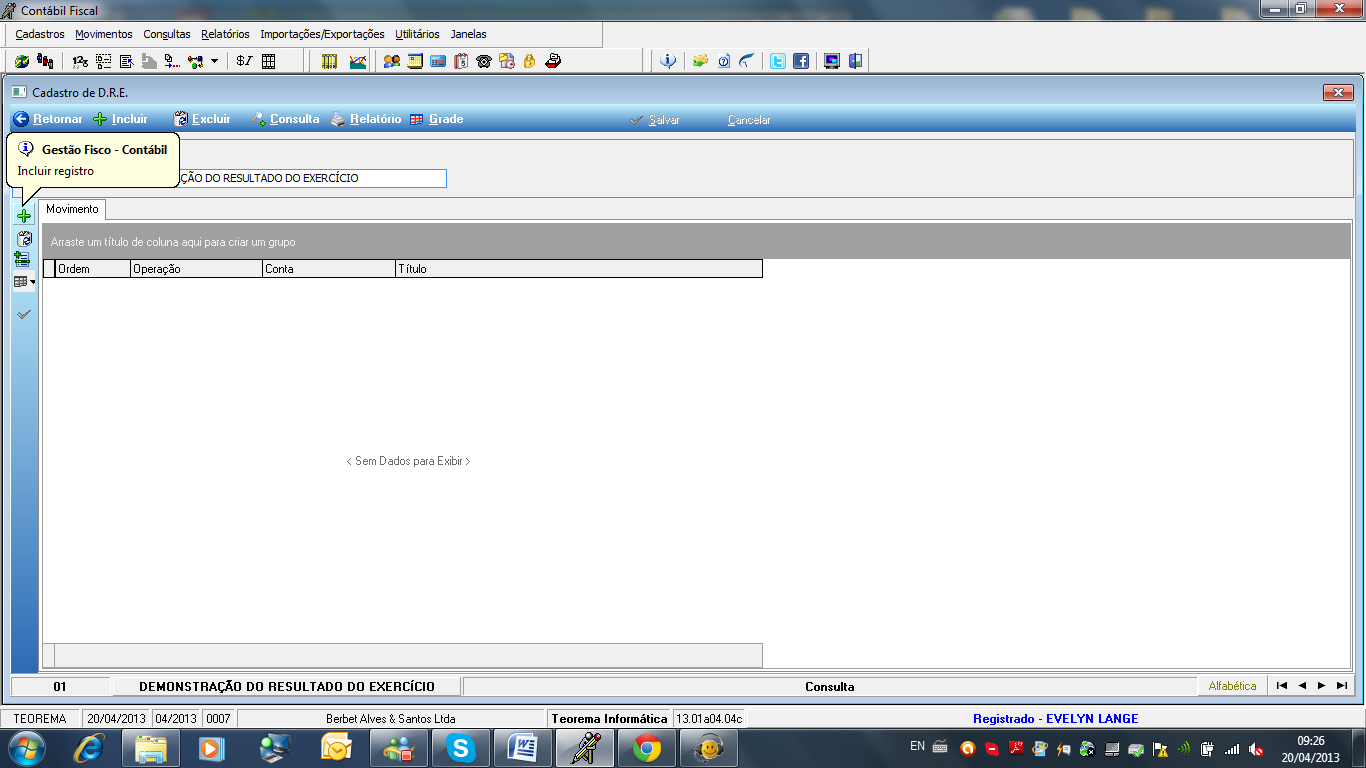Expand the dropdown arrow next to the toolbar tree icon
The image size is (1366, 768).
point(214,61)
